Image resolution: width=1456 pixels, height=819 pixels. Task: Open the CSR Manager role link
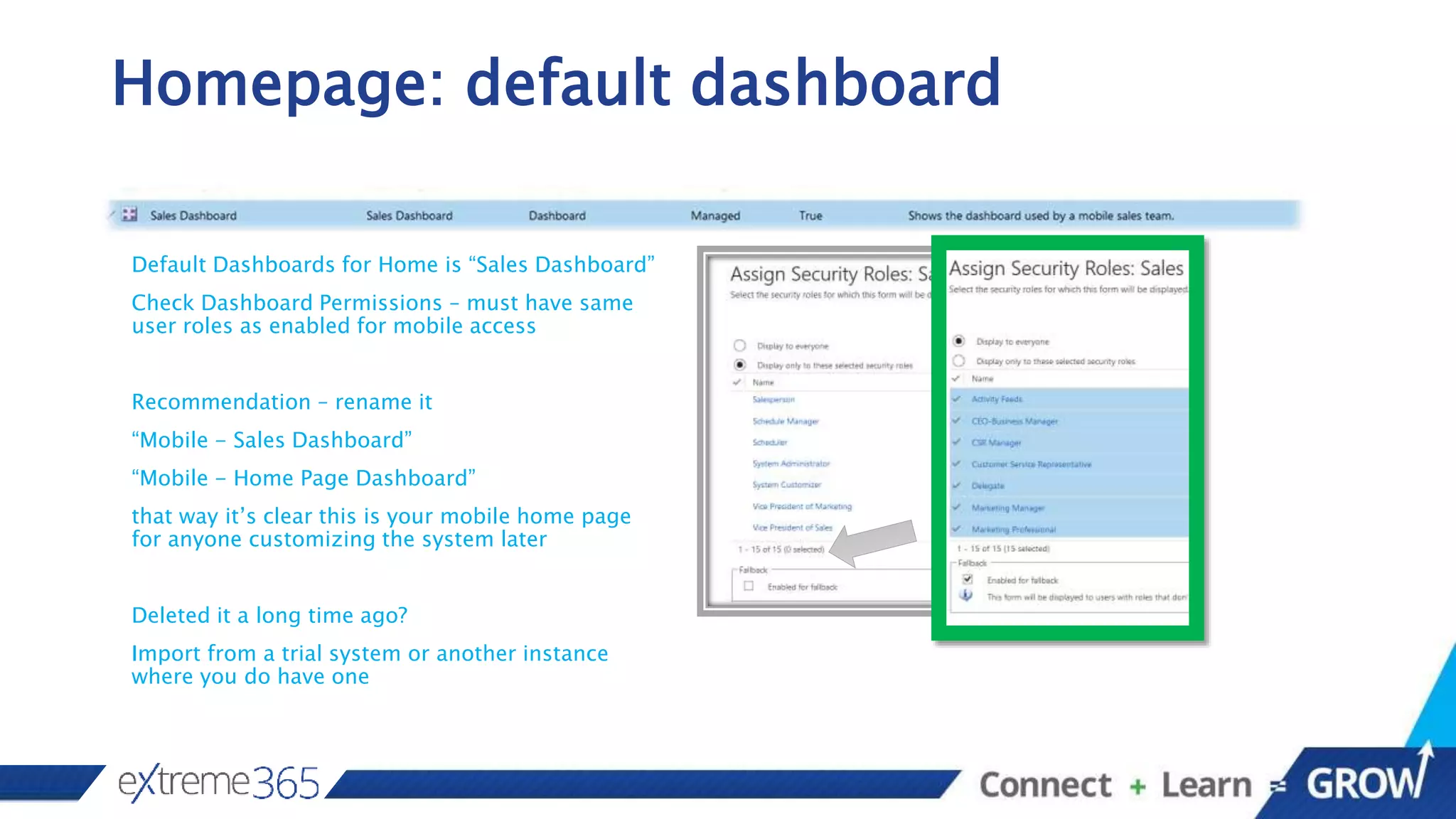pyautogui.click(x=996, y=442)
